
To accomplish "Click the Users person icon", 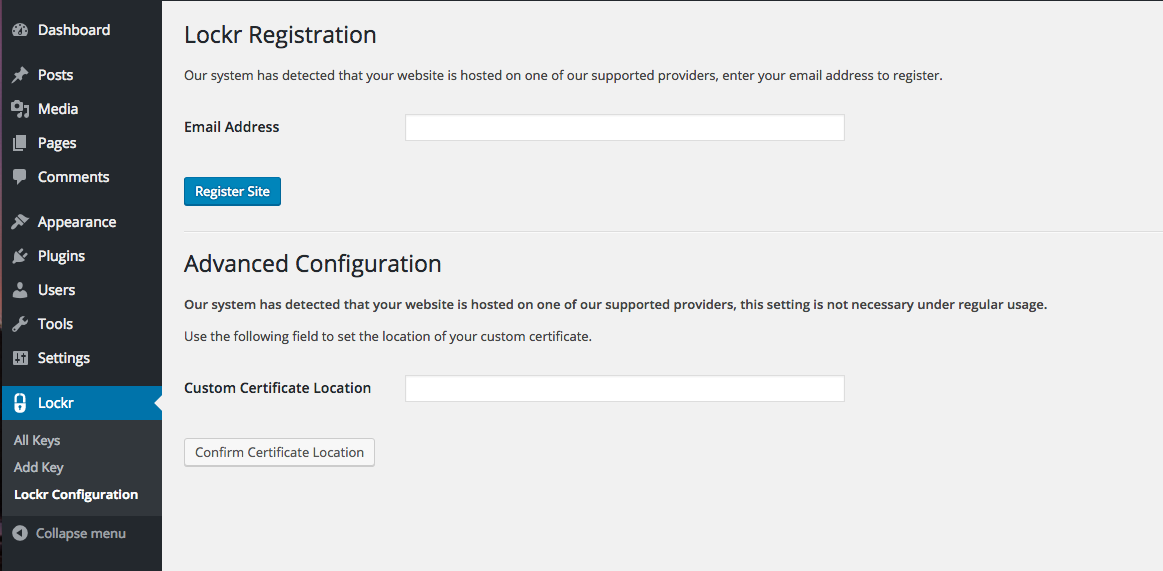I will click(x=20, y=290).
